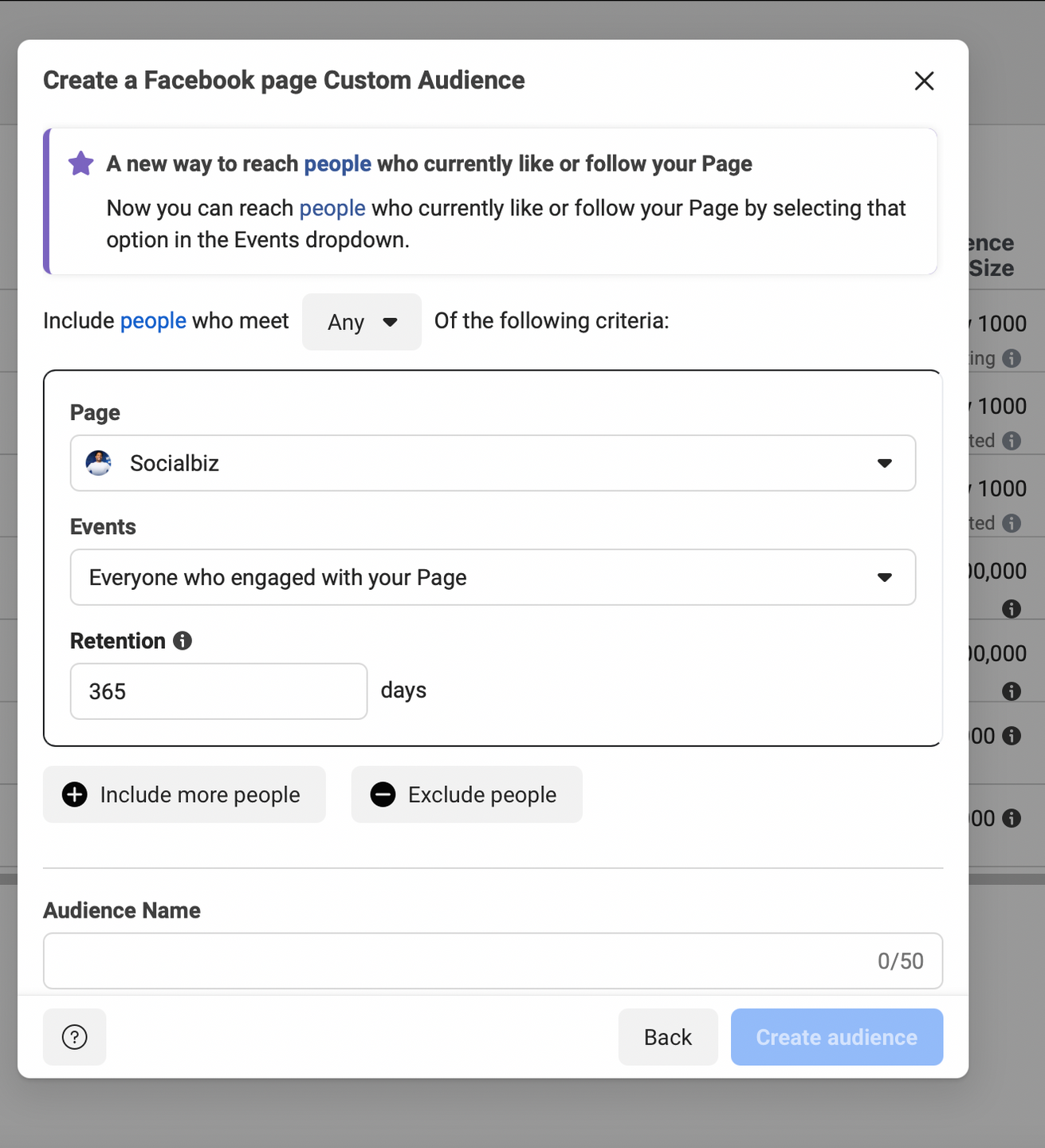1045x1148 pixels.
Task: Click 'people' link in the banner heading
Action: tap(338, 163)
